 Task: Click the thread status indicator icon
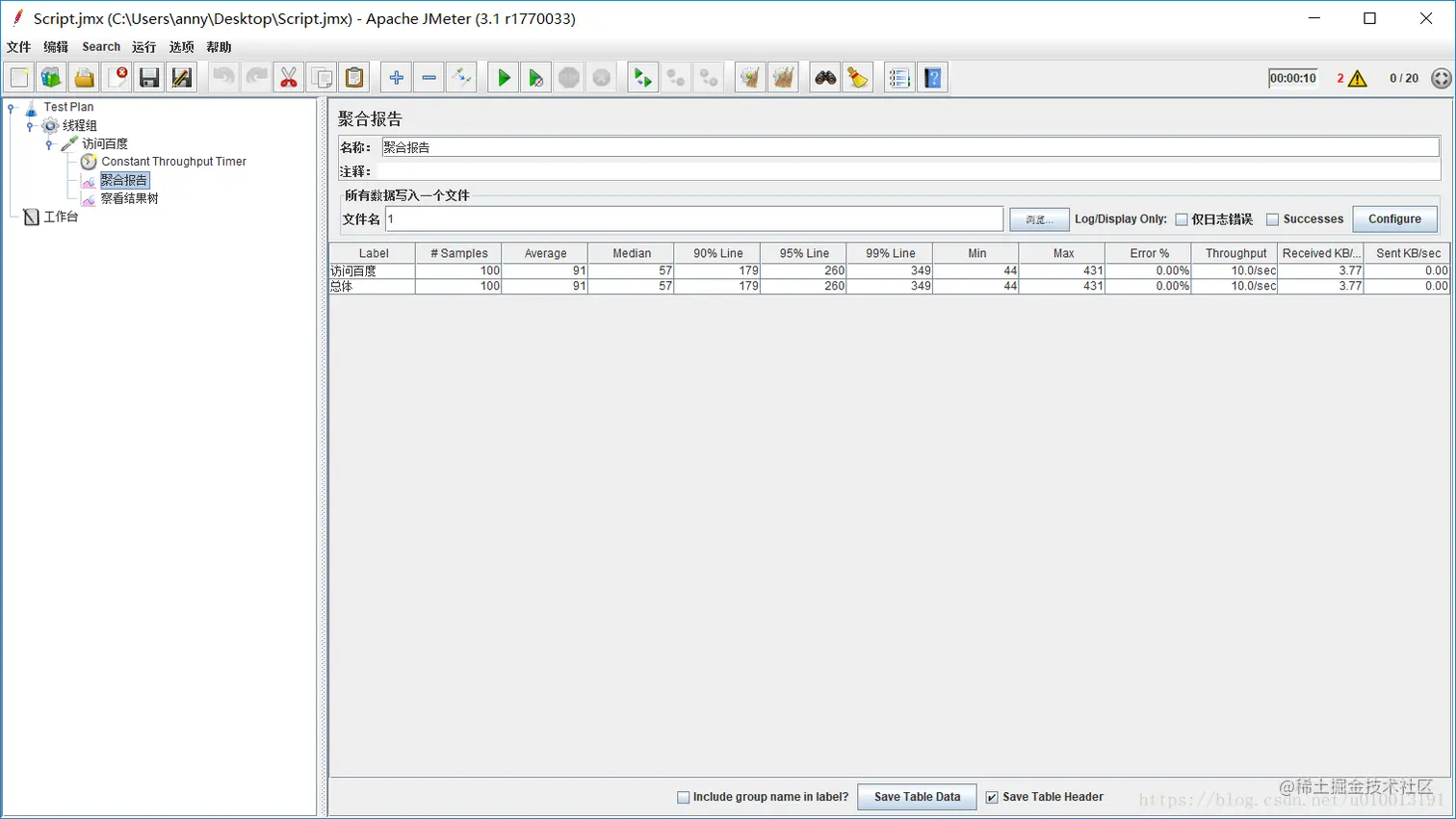(x=1441, y=79)
